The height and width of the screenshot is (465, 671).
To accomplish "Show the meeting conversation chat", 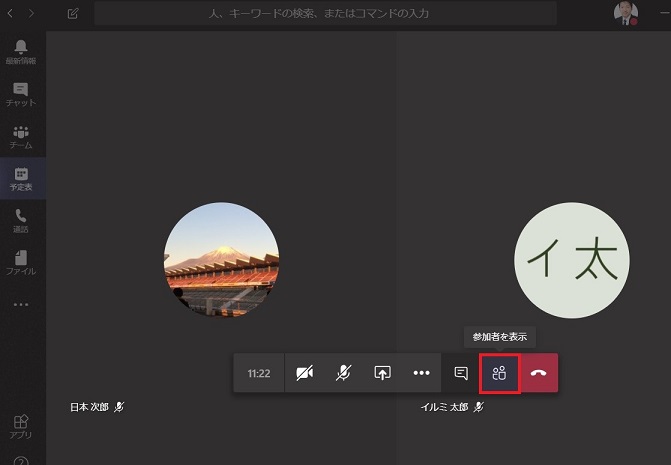I will click(460, 373).
